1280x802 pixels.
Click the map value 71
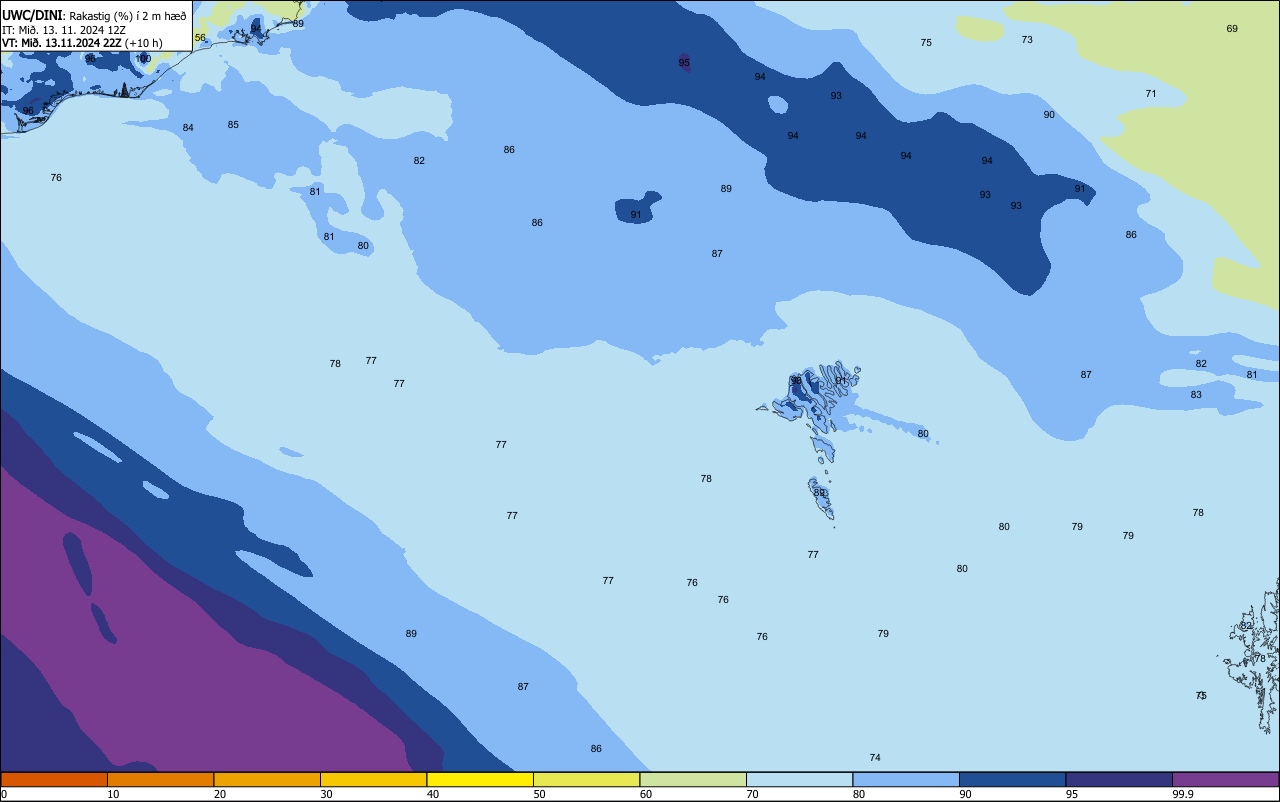click(x=1151, y=94)
